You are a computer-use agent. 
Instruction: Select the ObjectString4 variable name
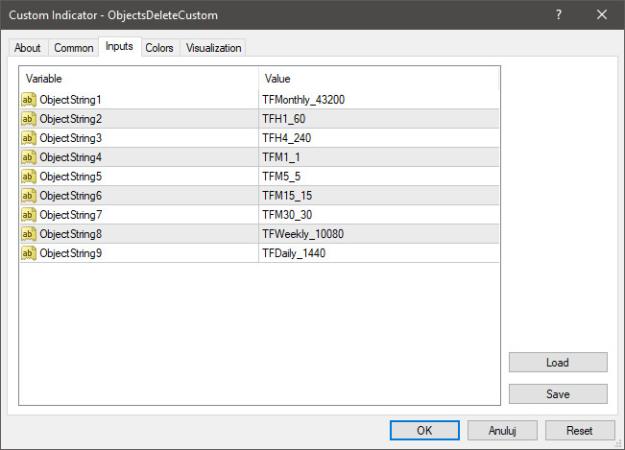pos(71,157)
